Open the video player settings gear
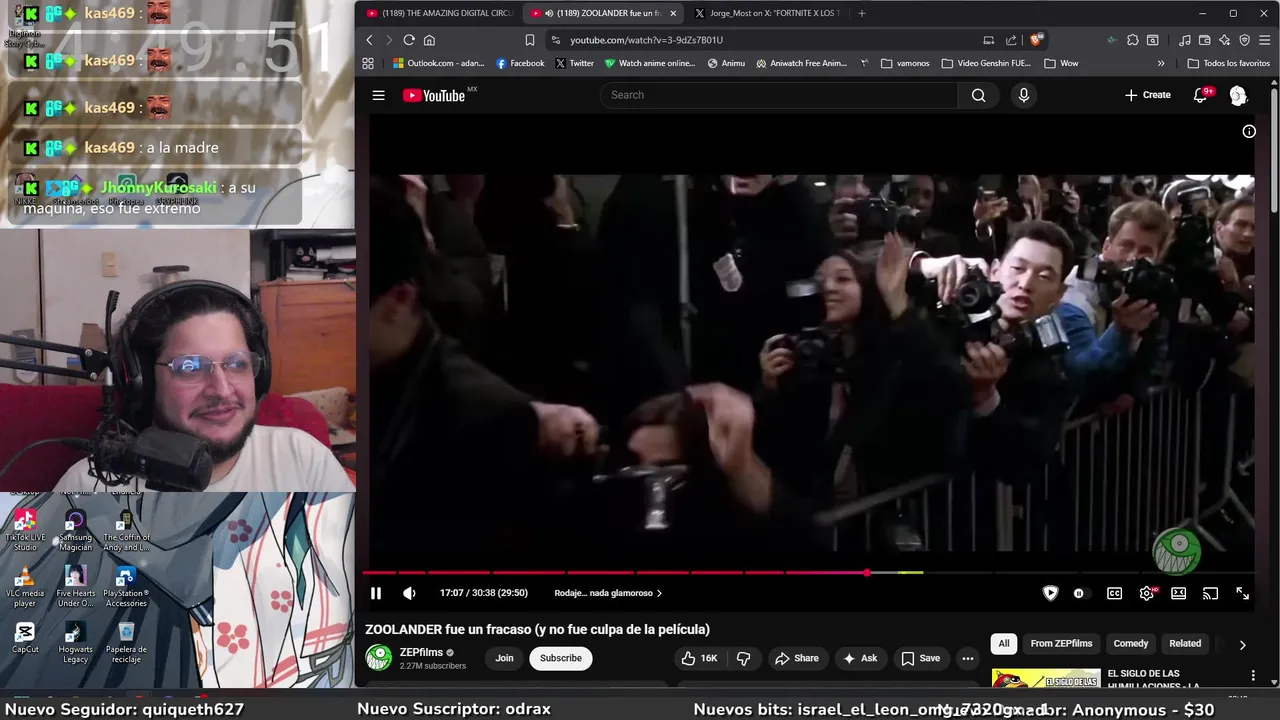This screenshot has width=1280, height=720. [x=1146, y=593]
